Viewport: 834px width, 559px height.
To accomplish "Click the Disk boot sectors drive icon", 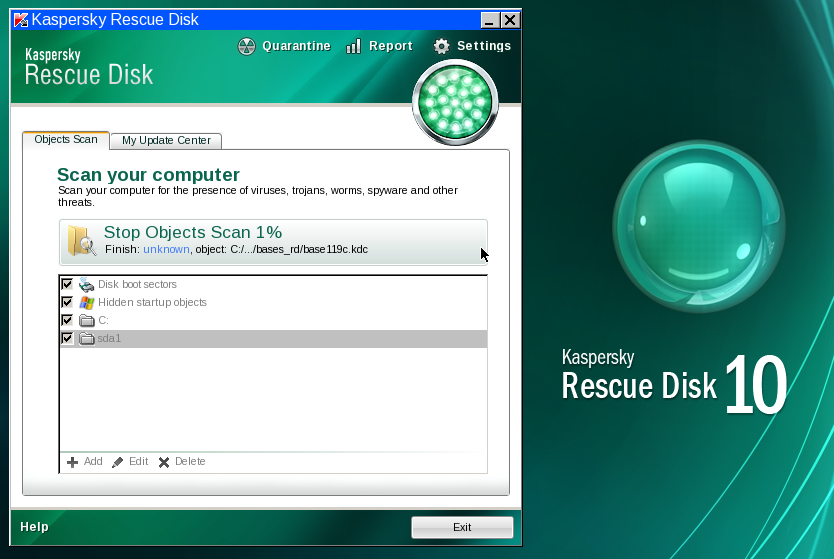I will pyautogui.click(x=86, y=285).
